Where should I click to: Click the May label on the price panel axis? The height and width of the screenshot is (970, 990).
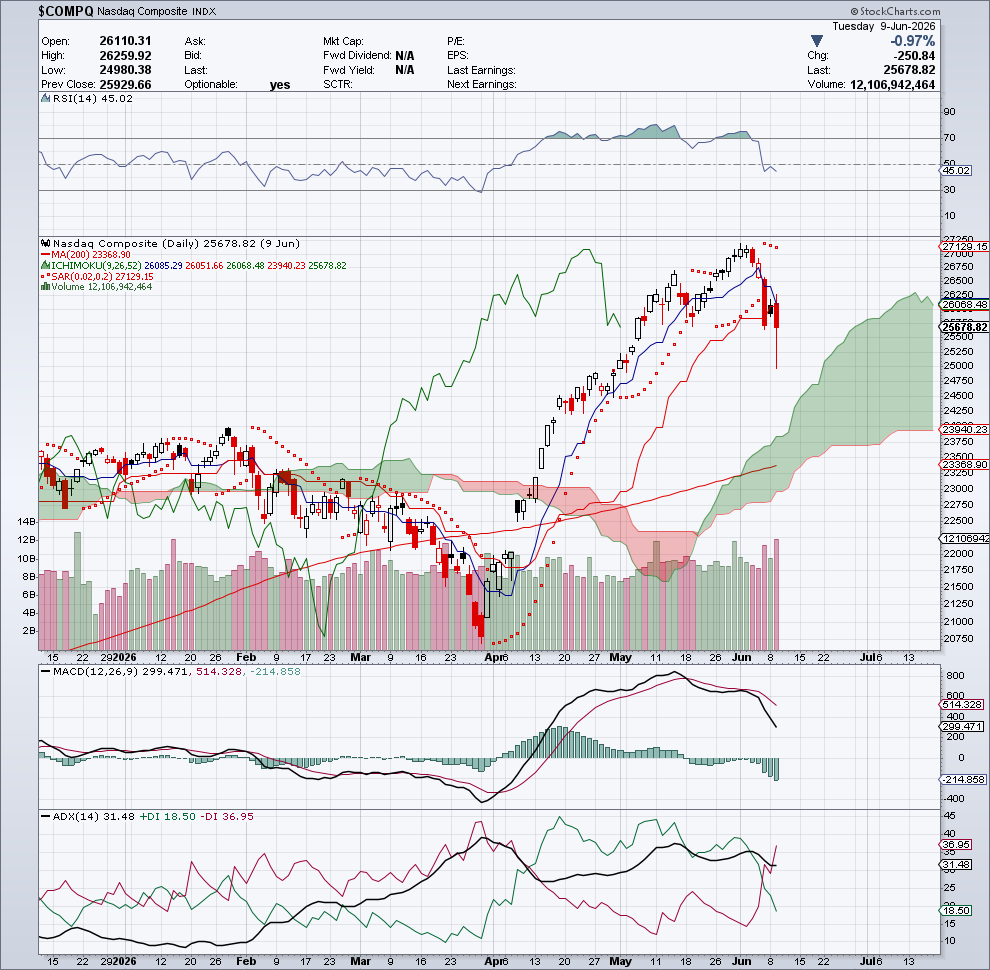pos(621,657)
